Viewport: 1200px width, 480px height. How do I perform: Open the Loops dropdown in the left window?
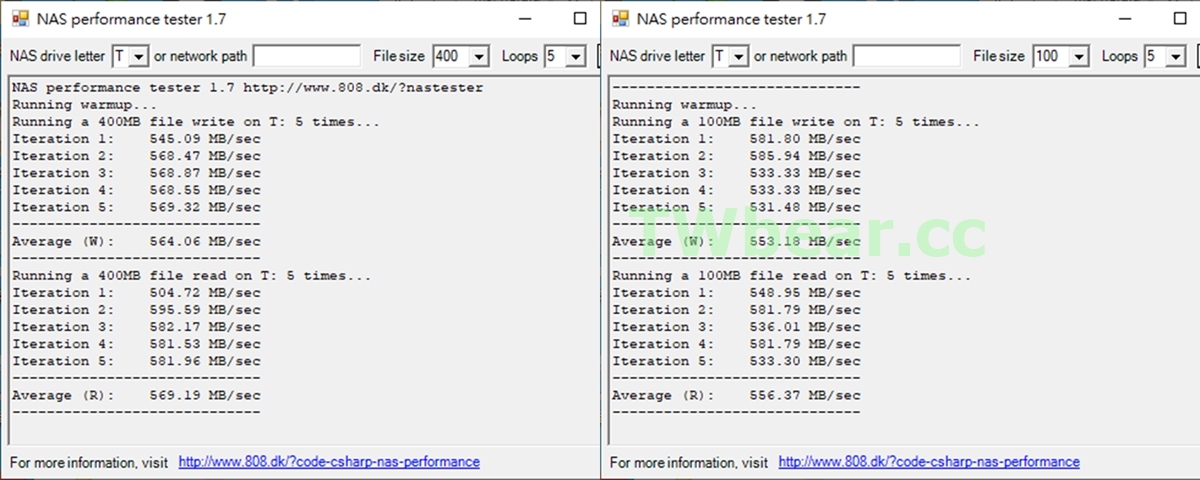[x=575, y=57]
